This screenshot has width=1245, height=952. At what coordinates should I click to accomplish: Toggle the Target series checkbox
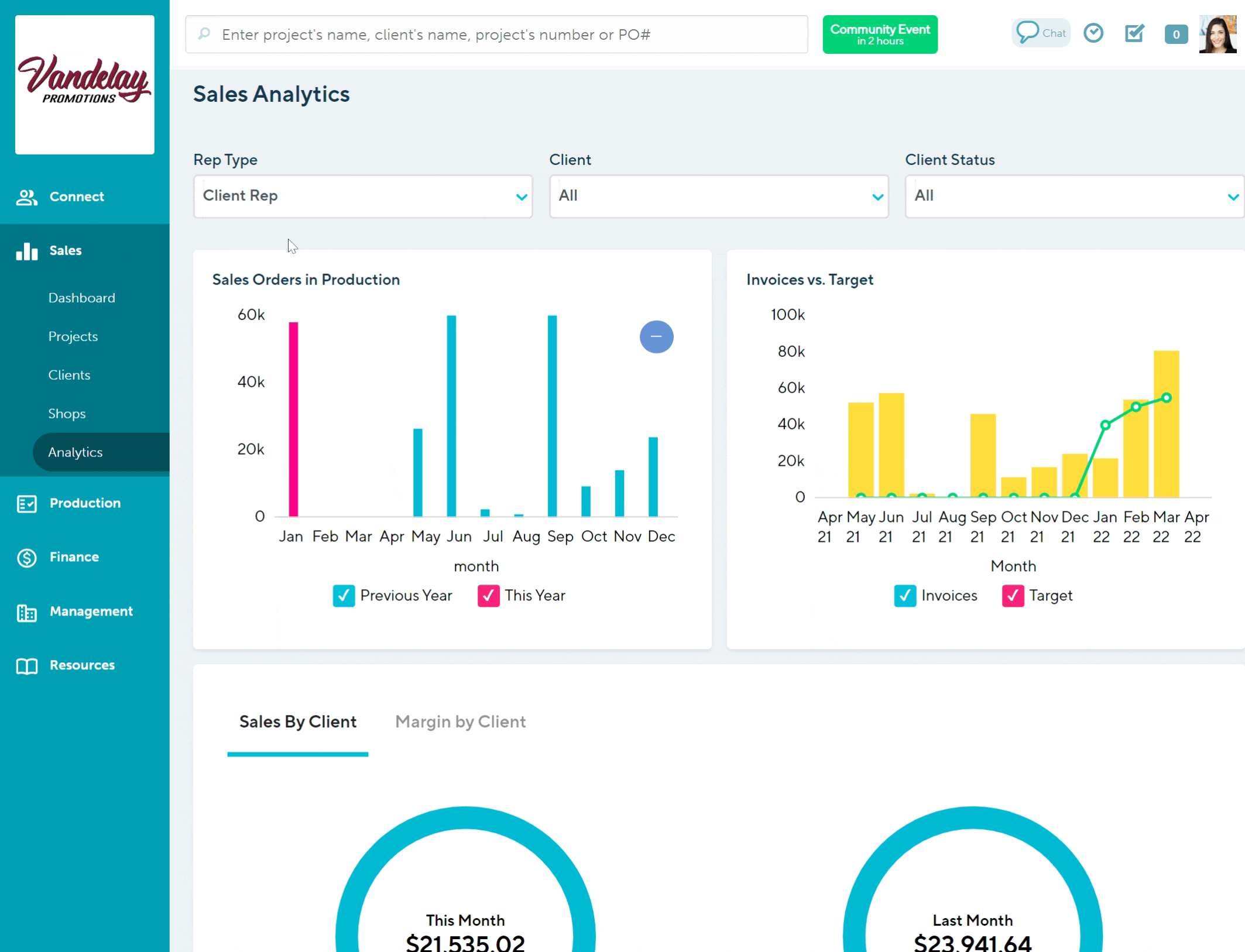[1013, 596]
